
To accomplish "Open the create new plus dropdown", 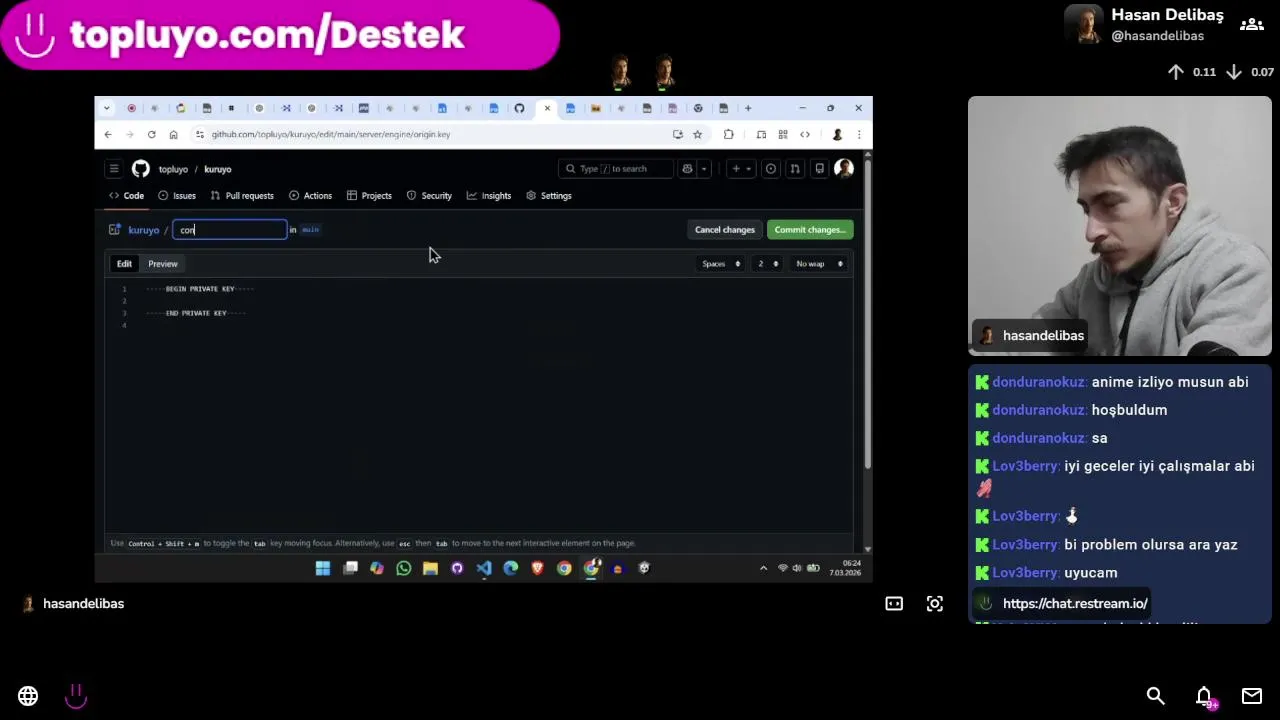I will [741, 169].
